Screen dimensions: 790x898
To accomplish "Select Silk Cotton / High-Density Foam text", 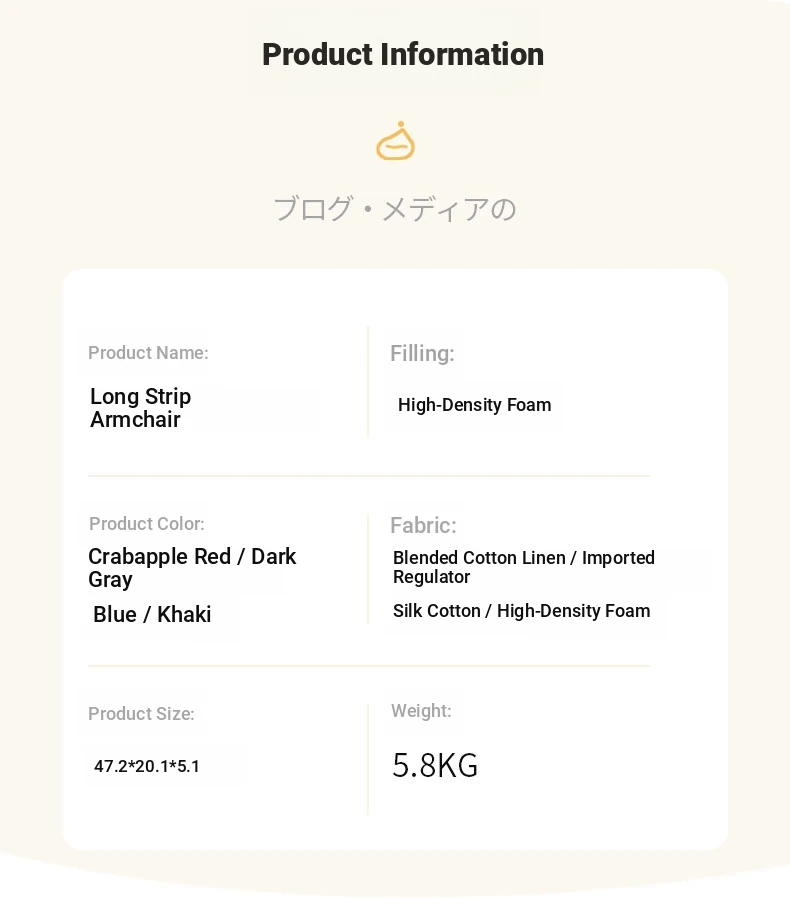I will pyautogui.click(x=521, y=611).
